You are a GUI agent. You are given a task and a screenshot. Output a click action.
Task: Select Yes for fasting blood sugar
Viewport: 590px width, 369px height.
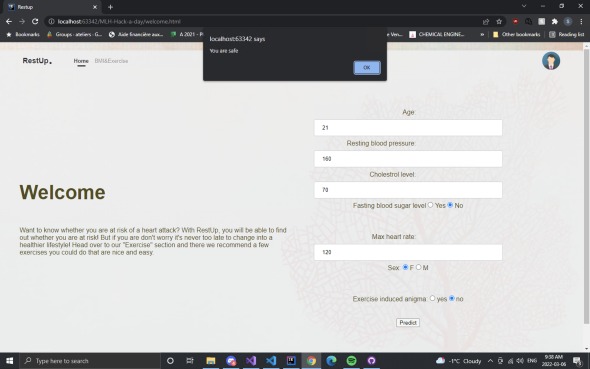click(430, 205)
